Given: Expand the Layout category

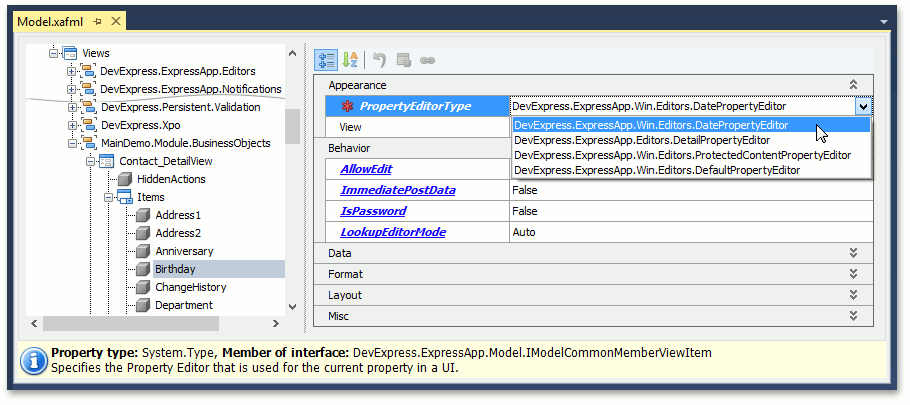Looking at the screenshot, I should (853, 295).
